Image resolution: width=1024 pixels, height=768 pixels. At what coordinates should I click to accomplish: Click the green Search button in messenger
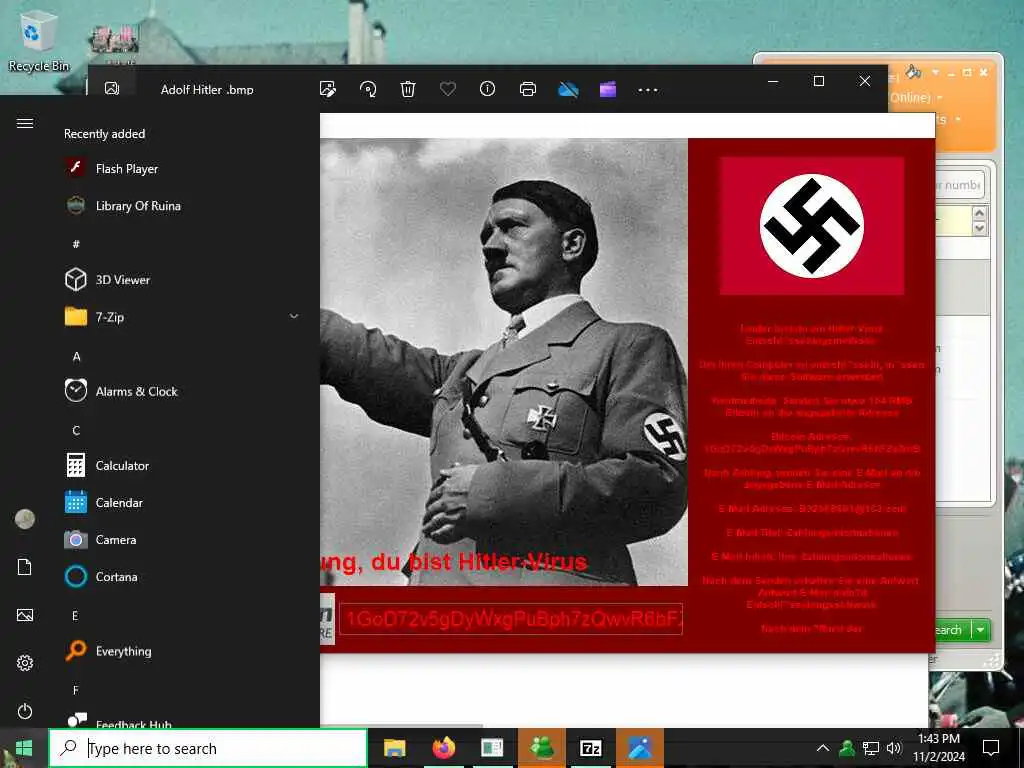[x=953, y=630]
